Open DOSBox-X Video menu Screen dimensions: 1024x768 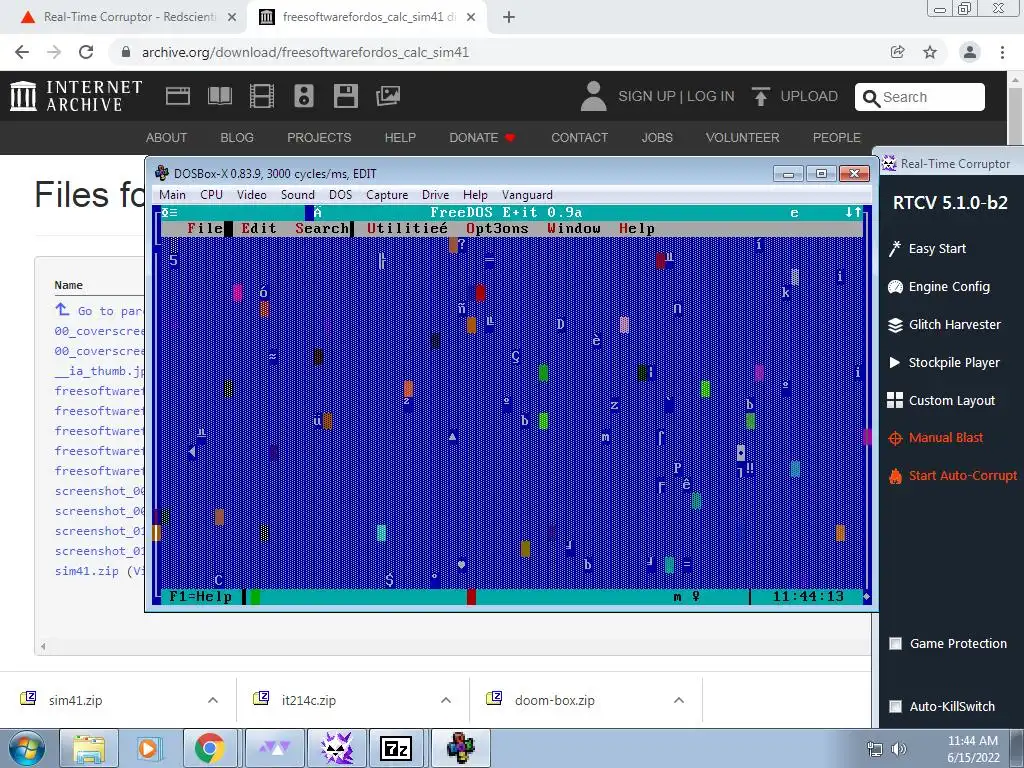251,195
